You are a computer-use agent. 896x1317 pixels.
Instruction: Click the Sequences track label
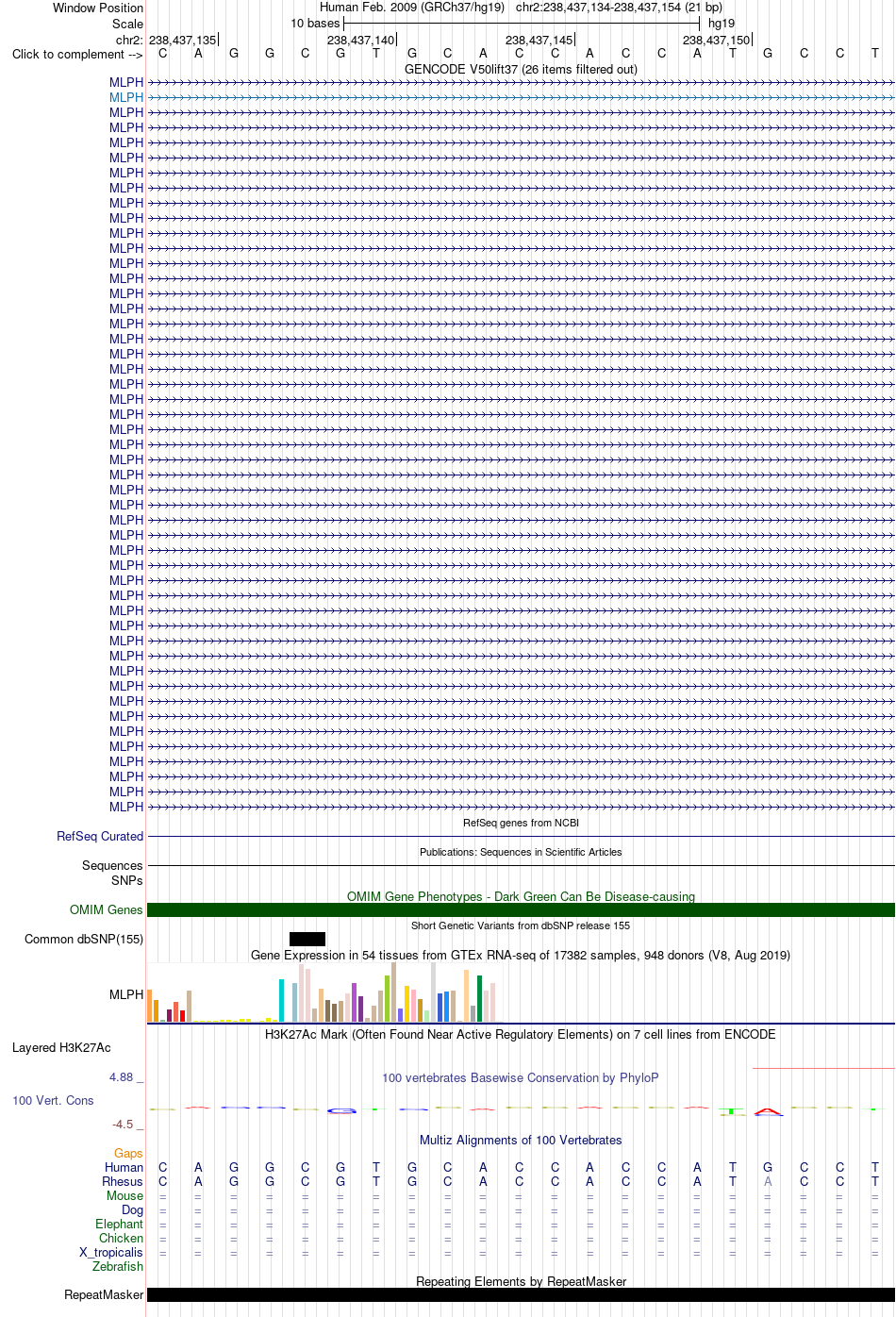(x=112, y=865)
